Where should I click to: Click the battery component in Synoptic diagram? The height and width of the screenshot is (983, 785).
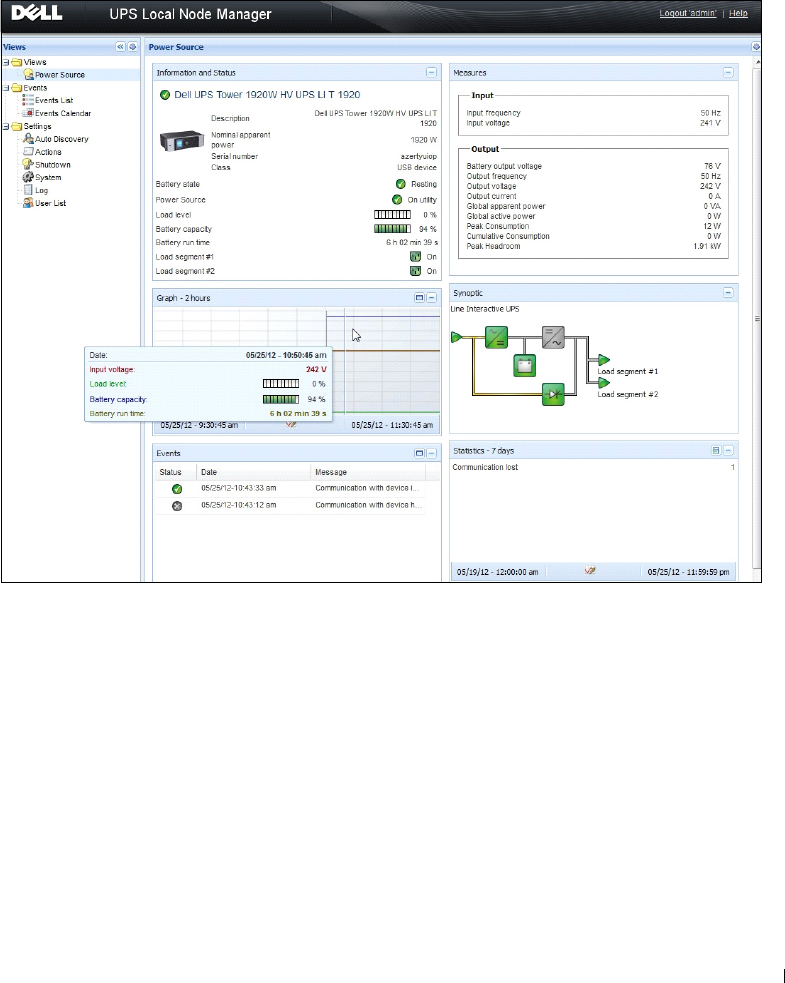[x=524, y=366]
